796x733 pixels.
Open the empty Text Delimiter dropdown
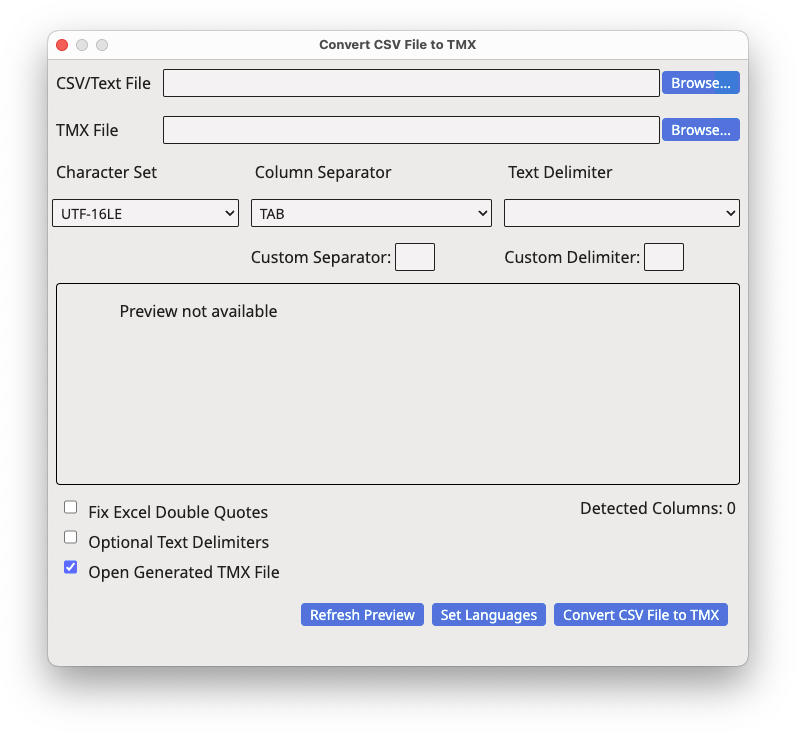pos(621,213)
